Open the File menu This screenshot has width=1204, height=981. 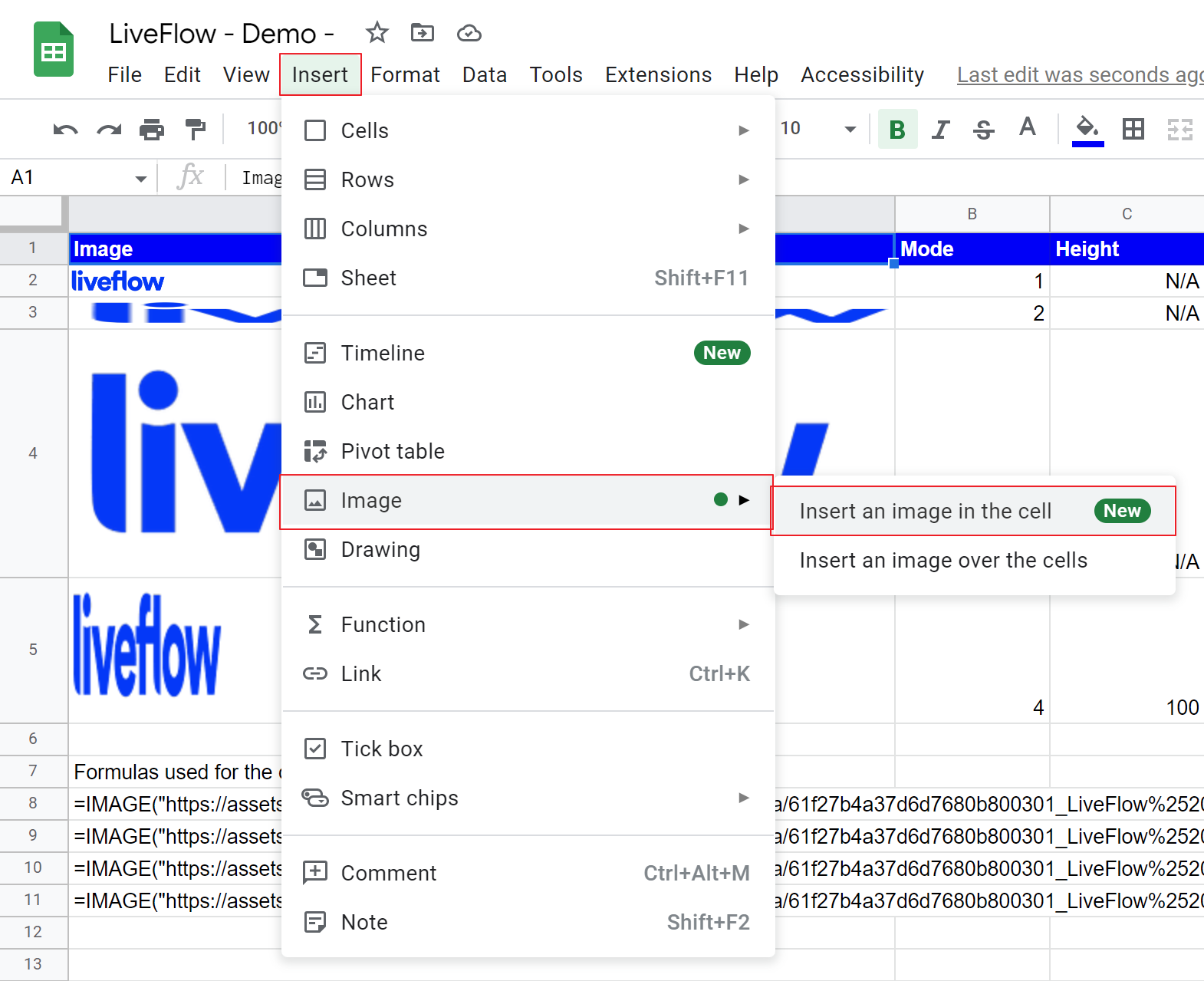125,74
